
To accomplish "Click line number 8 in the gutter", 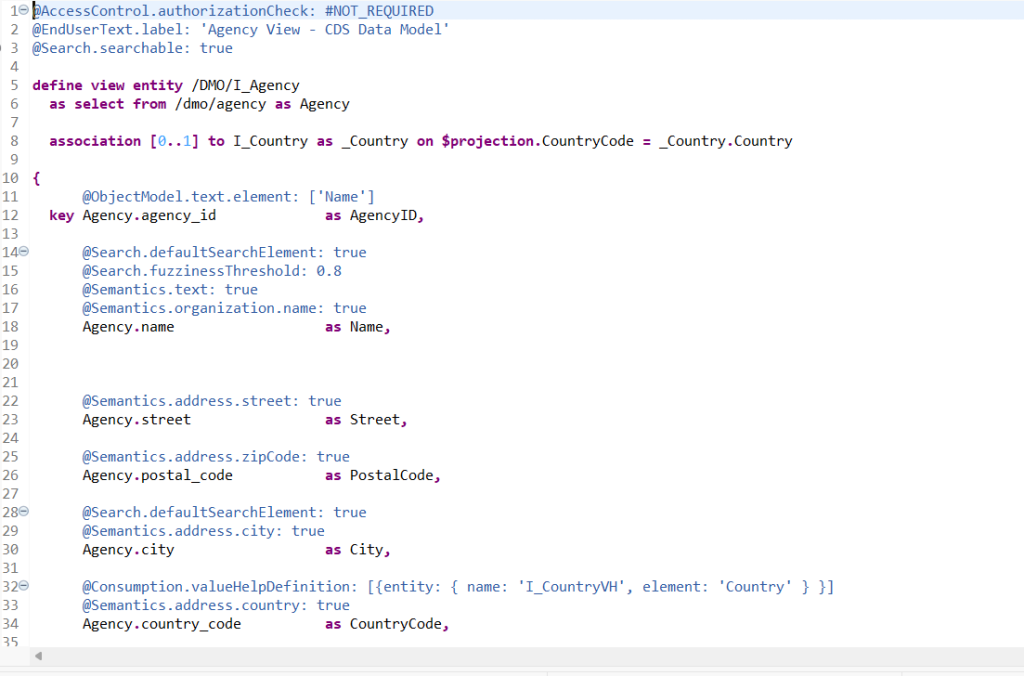I will coord(14,141).
